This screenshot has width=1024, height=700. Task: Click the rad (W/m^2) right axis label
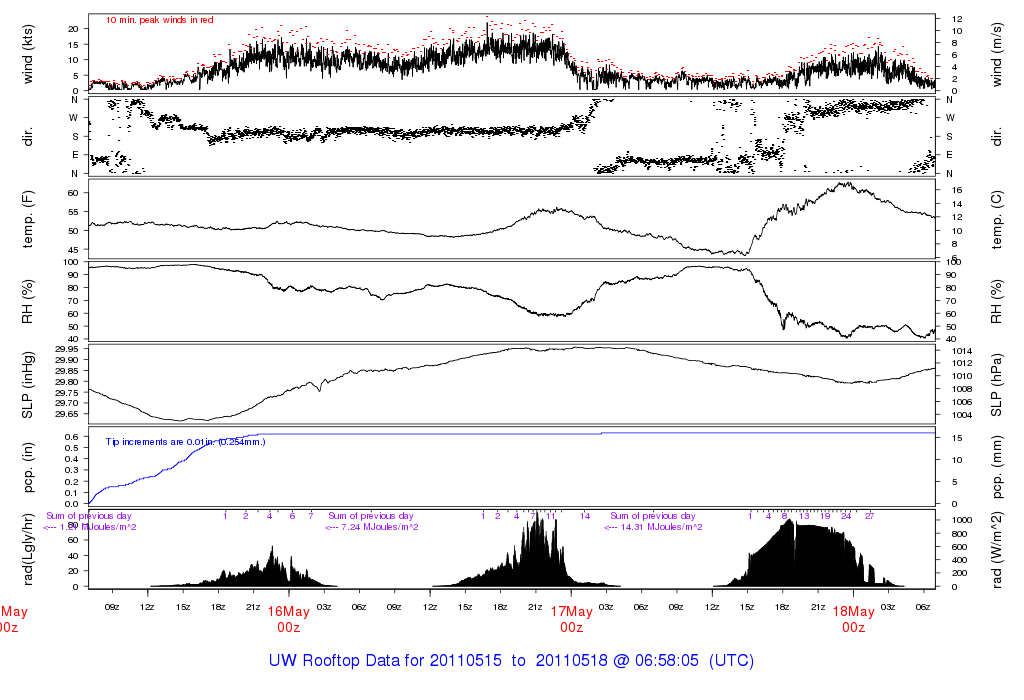[997, 550]
